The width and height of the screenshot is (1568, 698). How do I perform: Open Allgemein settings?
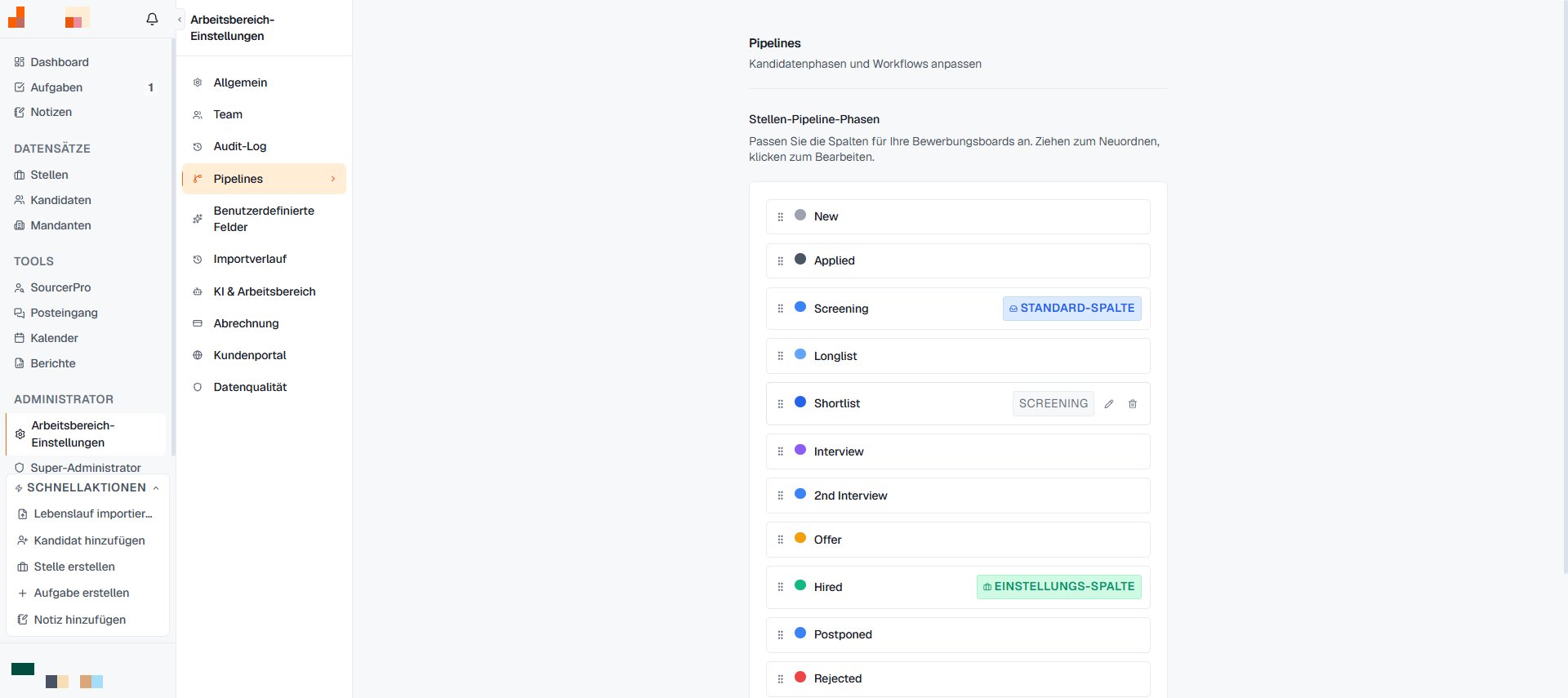tap(264, 82)
